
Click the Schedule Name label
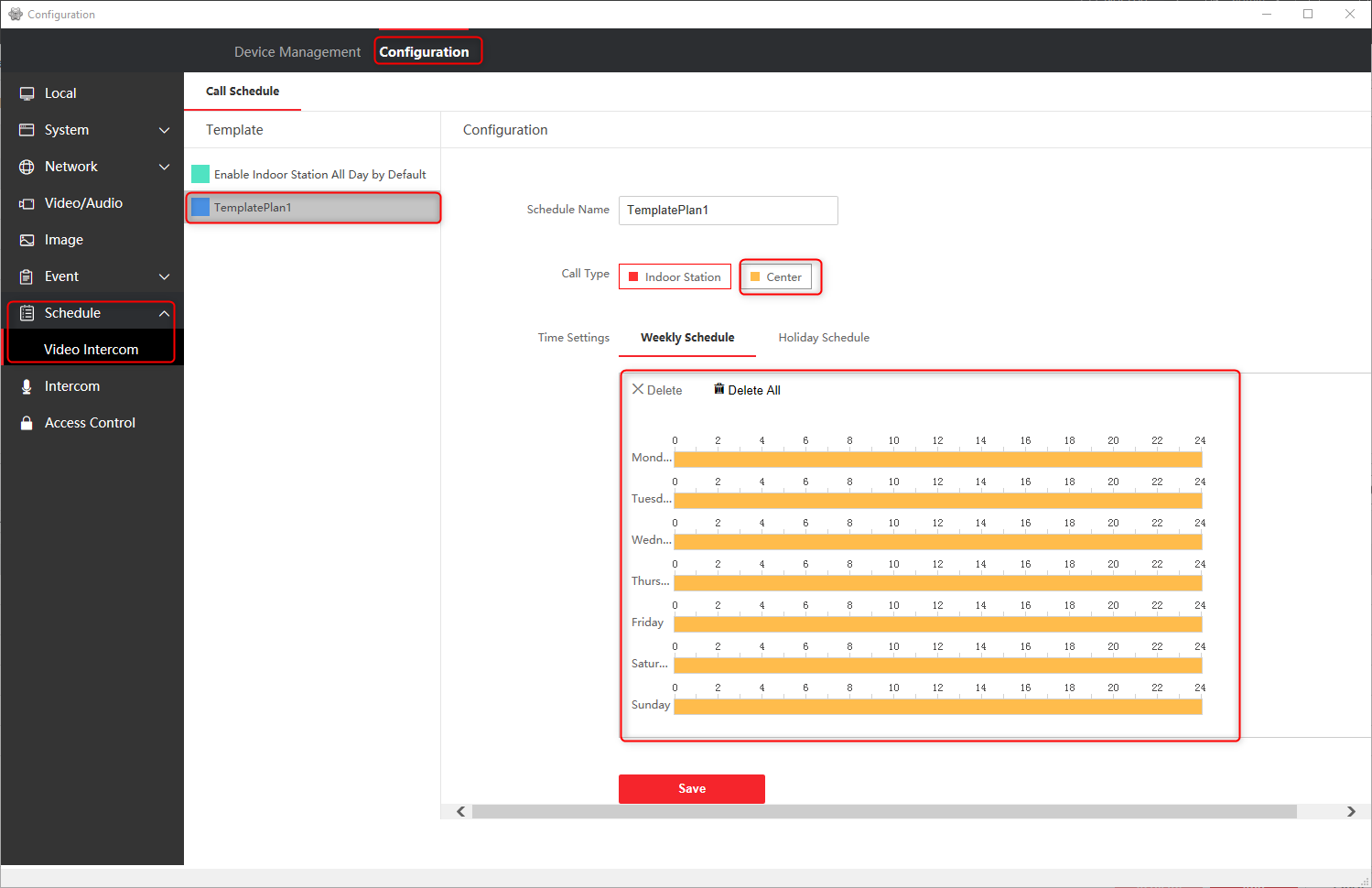tap(568, 210)
